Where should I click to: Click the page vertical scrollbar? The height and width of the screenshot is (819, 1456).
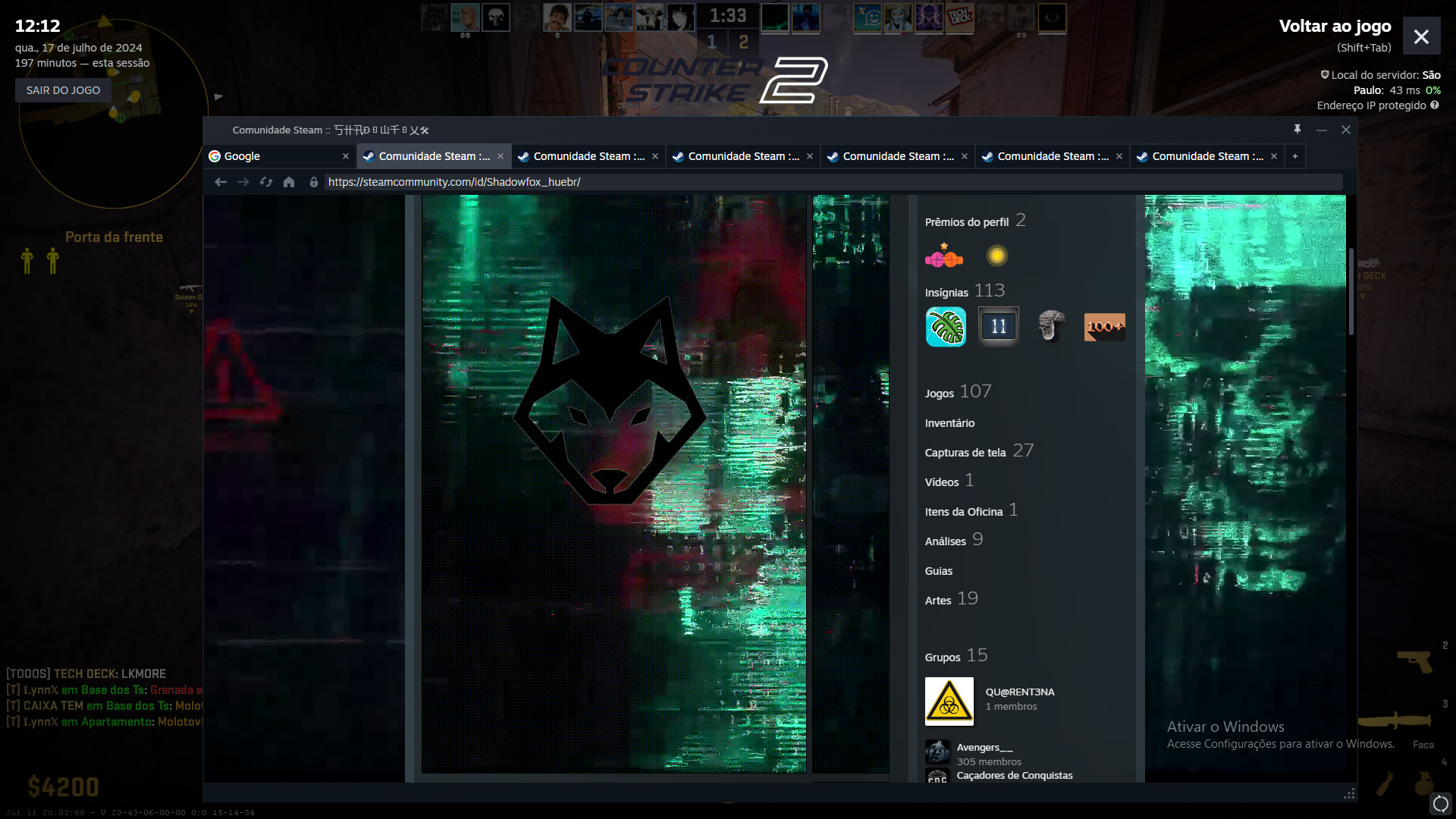1351,292
